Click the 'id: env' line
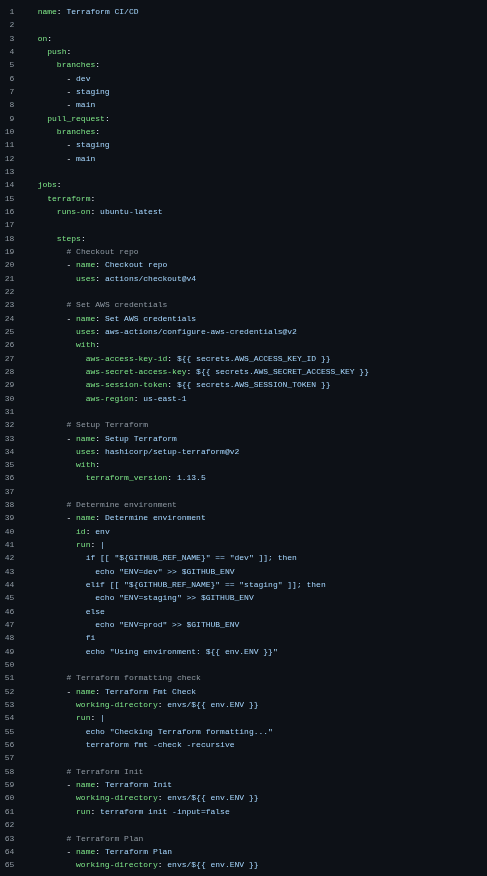The width and height of the screenshot is (487, 876). pos(93,531)
